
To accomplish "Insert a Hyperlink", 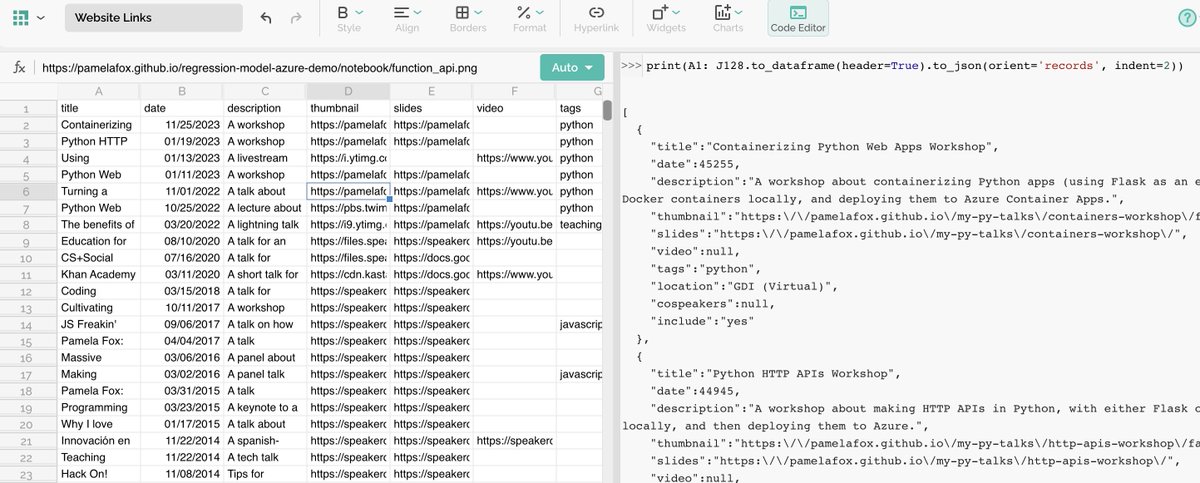I will click(x=596, y=19).
